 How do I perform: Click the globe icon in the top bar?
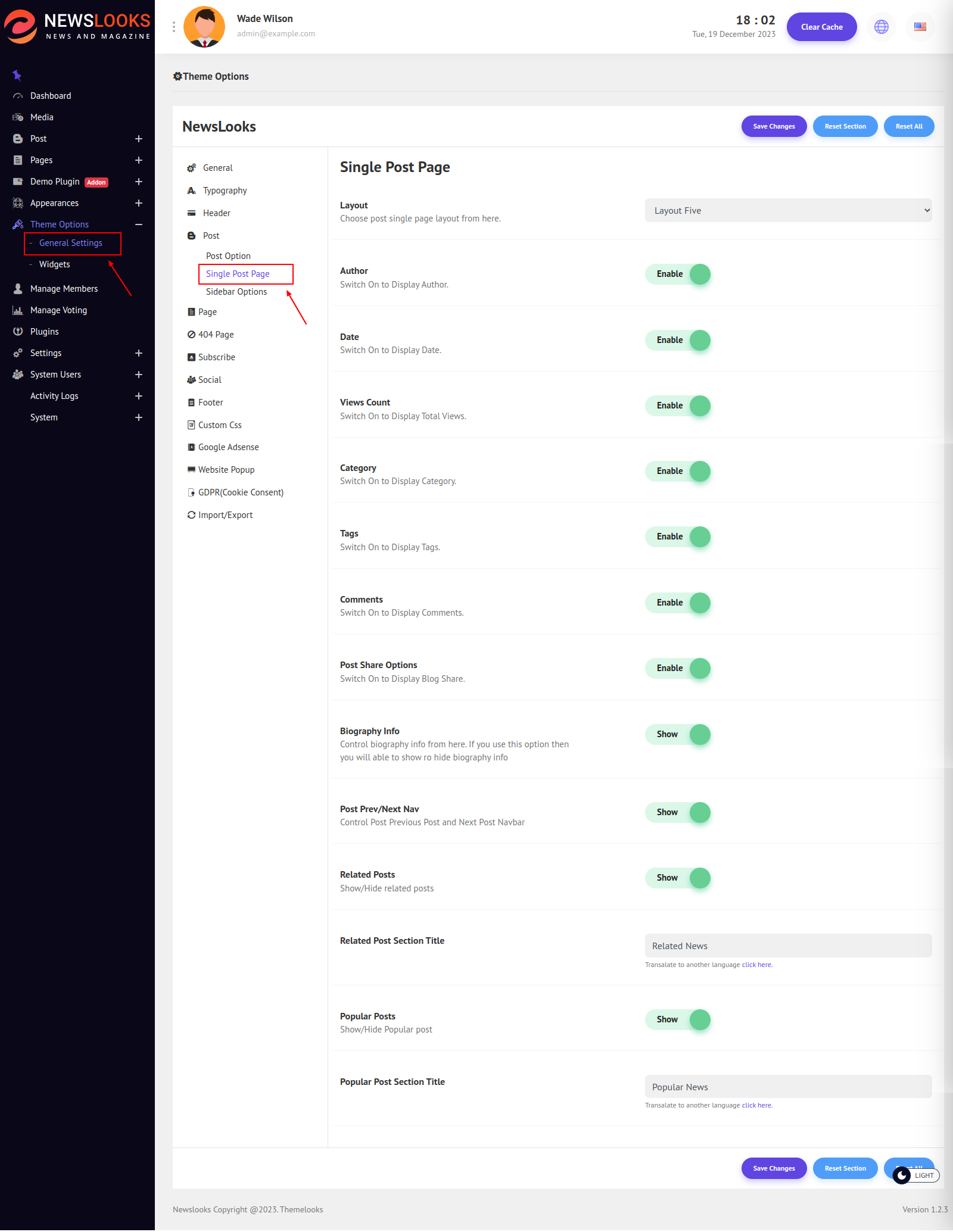click(881, 27)
